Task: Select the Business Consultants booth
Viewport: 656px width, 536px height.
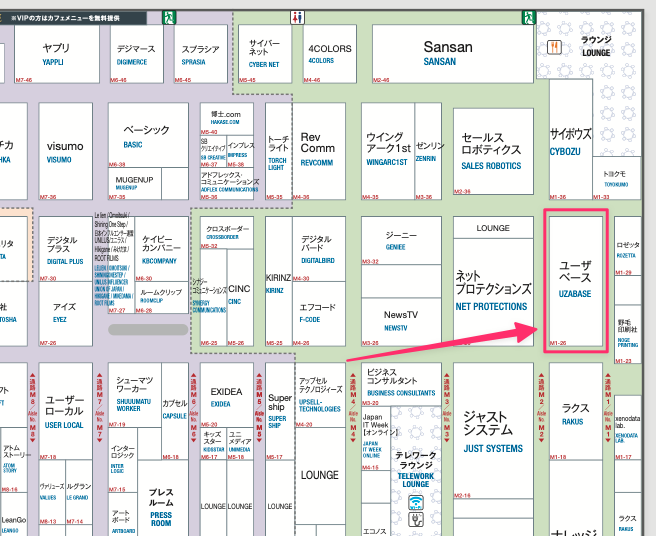Action: (x=401, y=384)
